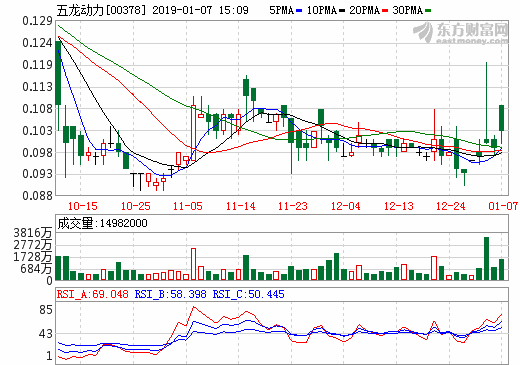This screenshot has width=520, height=365.
Task: Click the 0.108 price axis label
Action: point(37,108)
